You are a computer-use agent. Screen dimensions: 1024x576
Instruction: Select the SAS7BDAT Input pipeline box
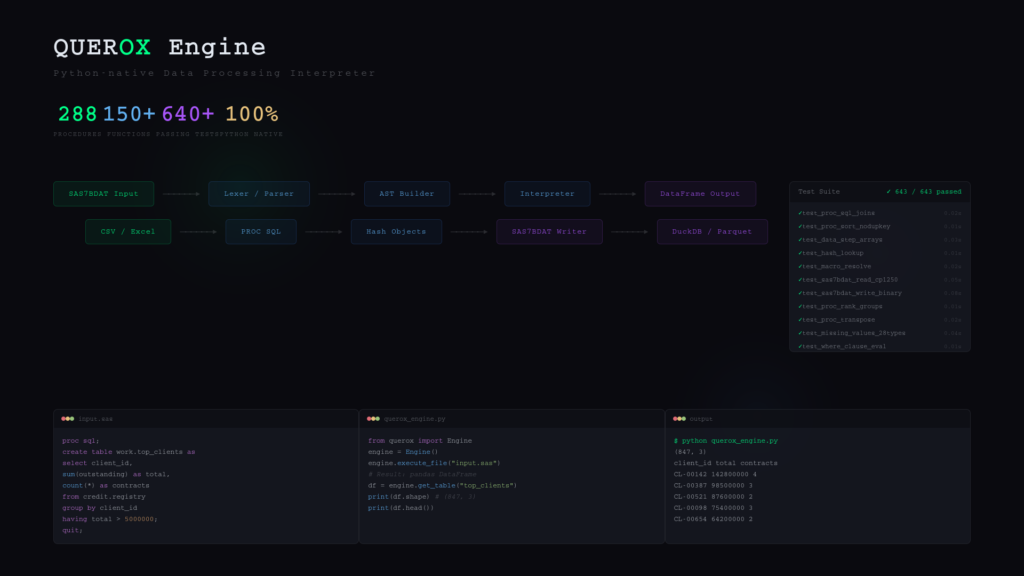(x=103, y=194)
